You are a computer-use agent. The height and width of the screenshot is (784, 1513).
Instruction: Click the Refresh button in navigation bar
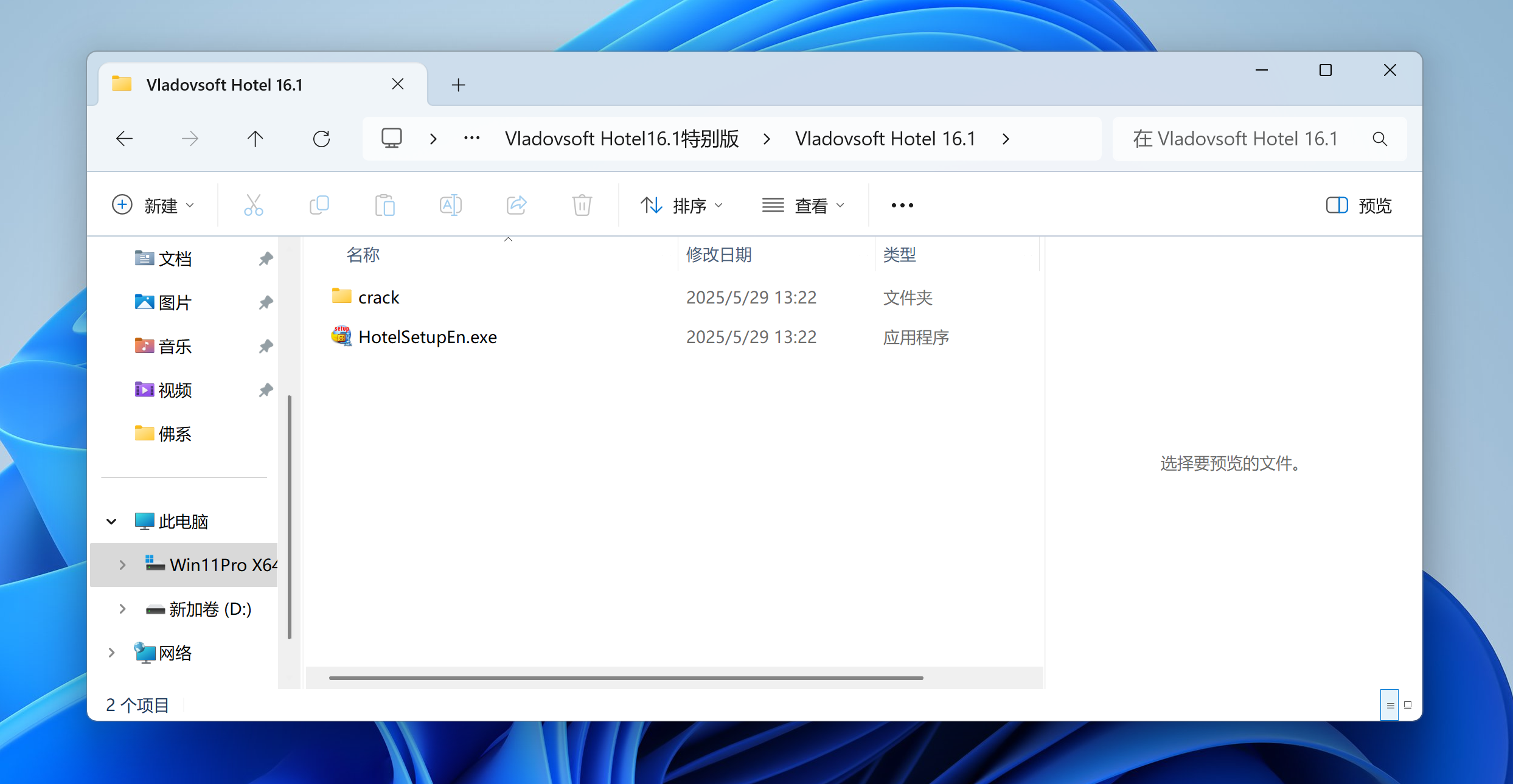point(321,139)
